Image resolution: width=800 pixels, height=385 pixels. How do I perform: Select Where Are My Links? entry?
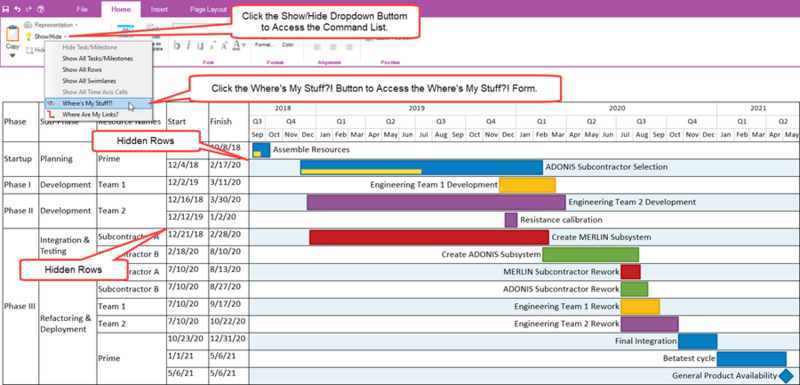98,115
